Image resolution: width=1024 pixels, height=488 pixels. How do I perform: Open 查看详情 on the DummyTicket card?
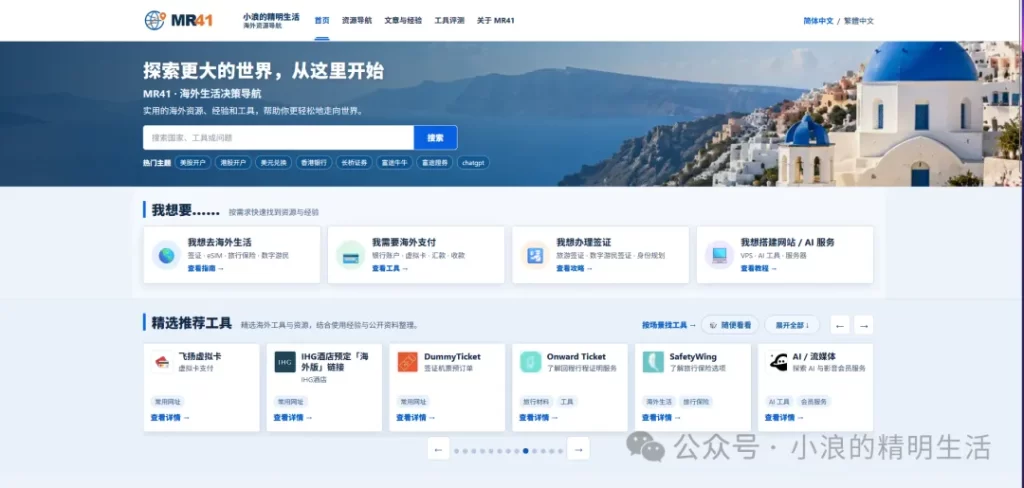coord(416,418)
